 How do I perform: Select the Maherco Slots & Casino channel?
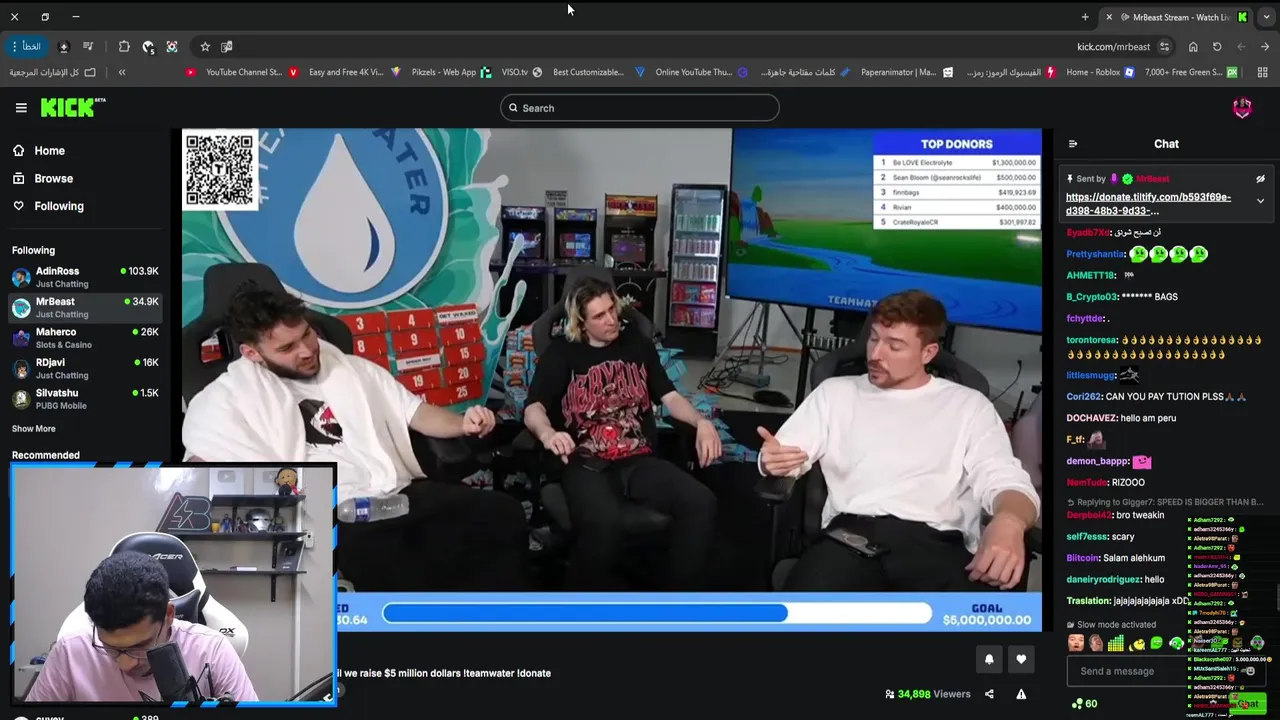pyautogui.click(x=85, y=338)
